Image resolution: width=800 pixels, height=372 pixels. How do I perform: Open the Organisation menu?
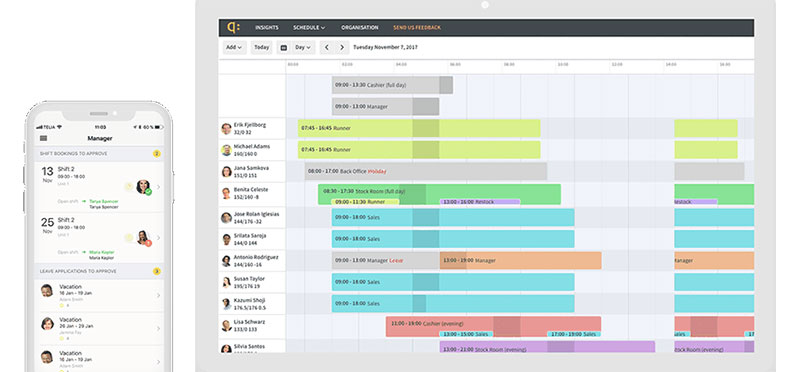(360, 28)
